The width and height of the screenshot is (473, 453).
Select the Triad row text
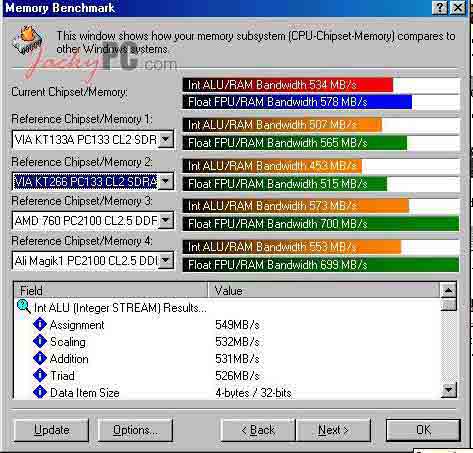click(x=62, y=376)
